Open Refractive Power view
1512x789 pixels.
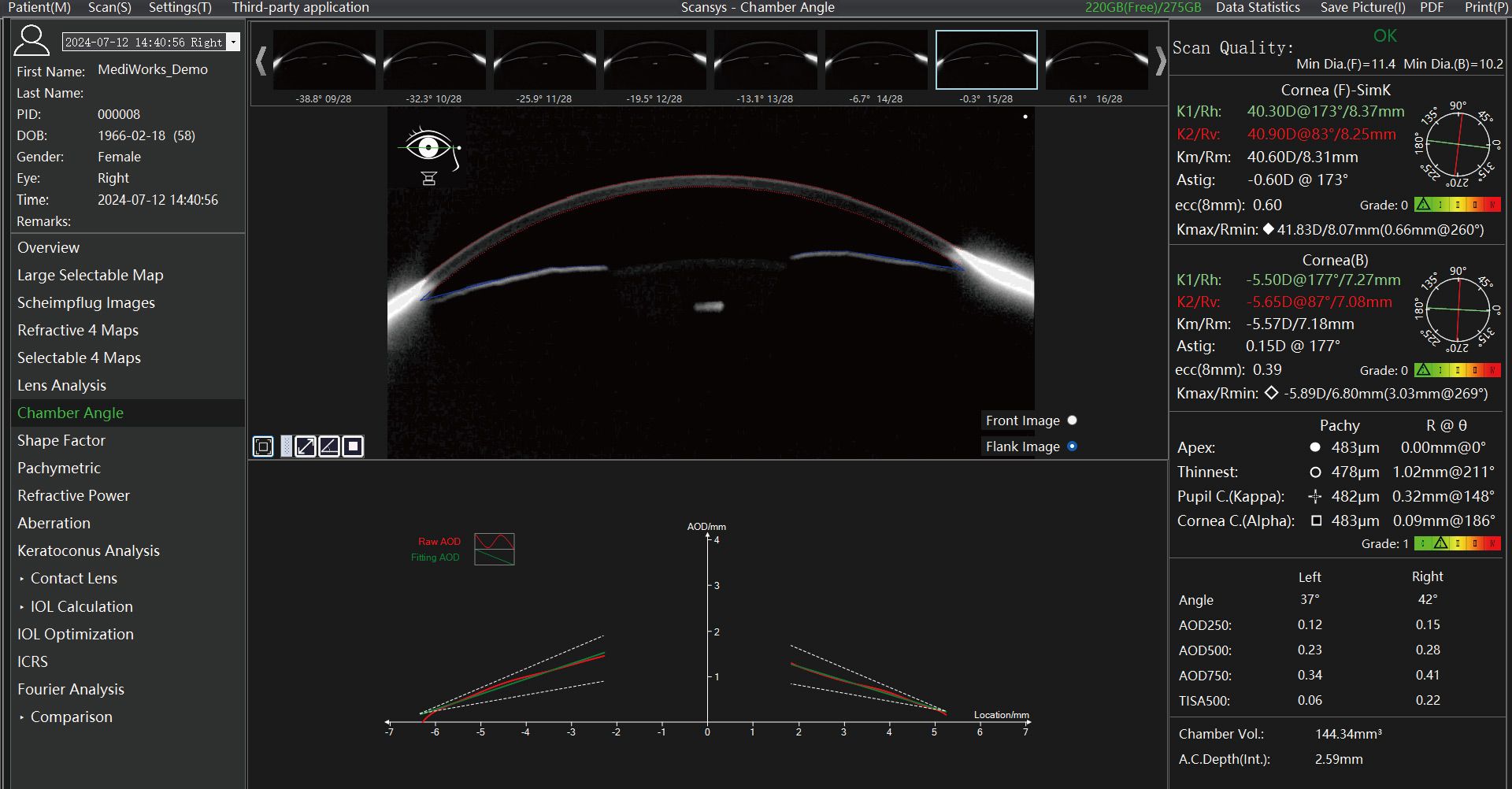click(x=128, y=495)
